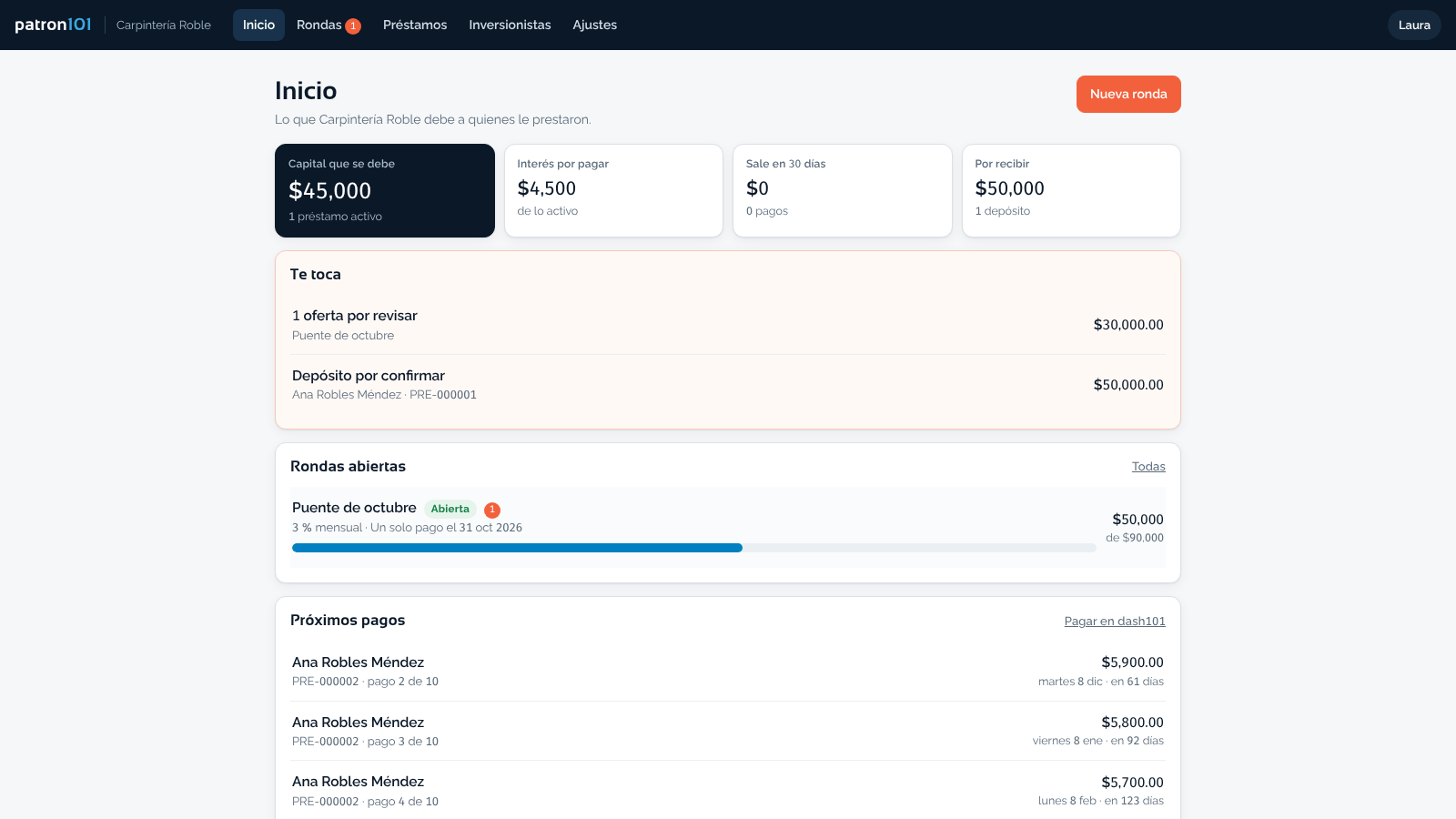
Task: Open the Puente de octubre open round
Action: [728, 528]
